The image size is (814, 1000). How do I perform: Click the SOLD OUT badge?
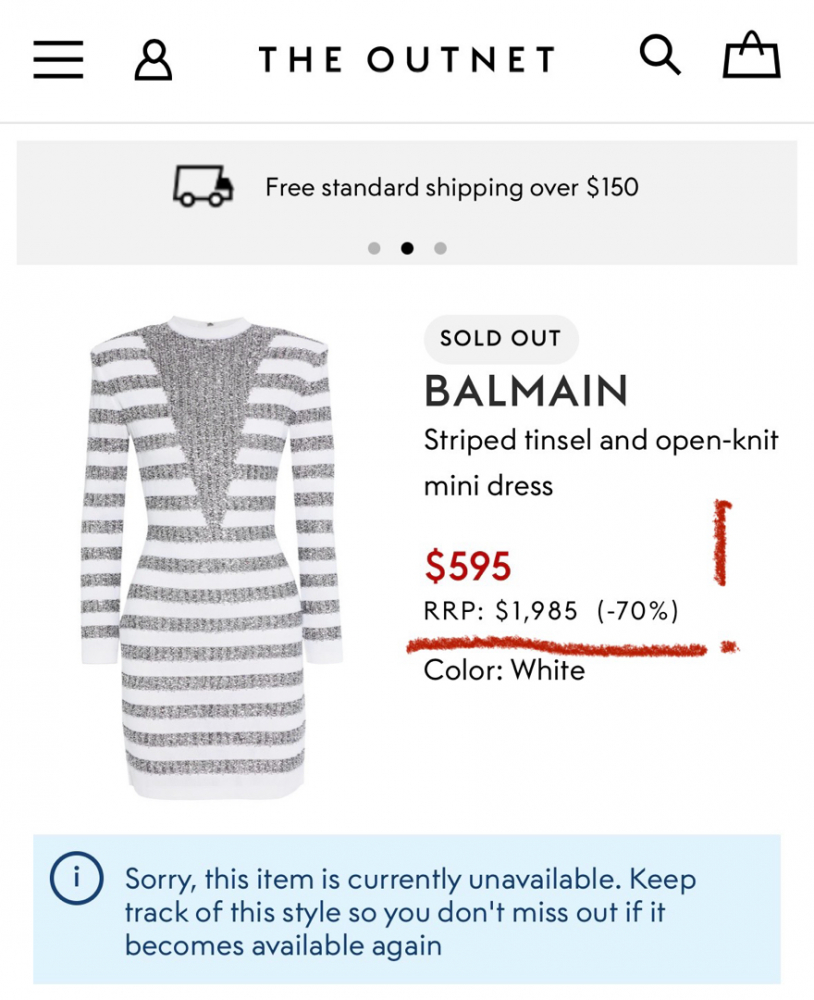(x=500, y=339)
